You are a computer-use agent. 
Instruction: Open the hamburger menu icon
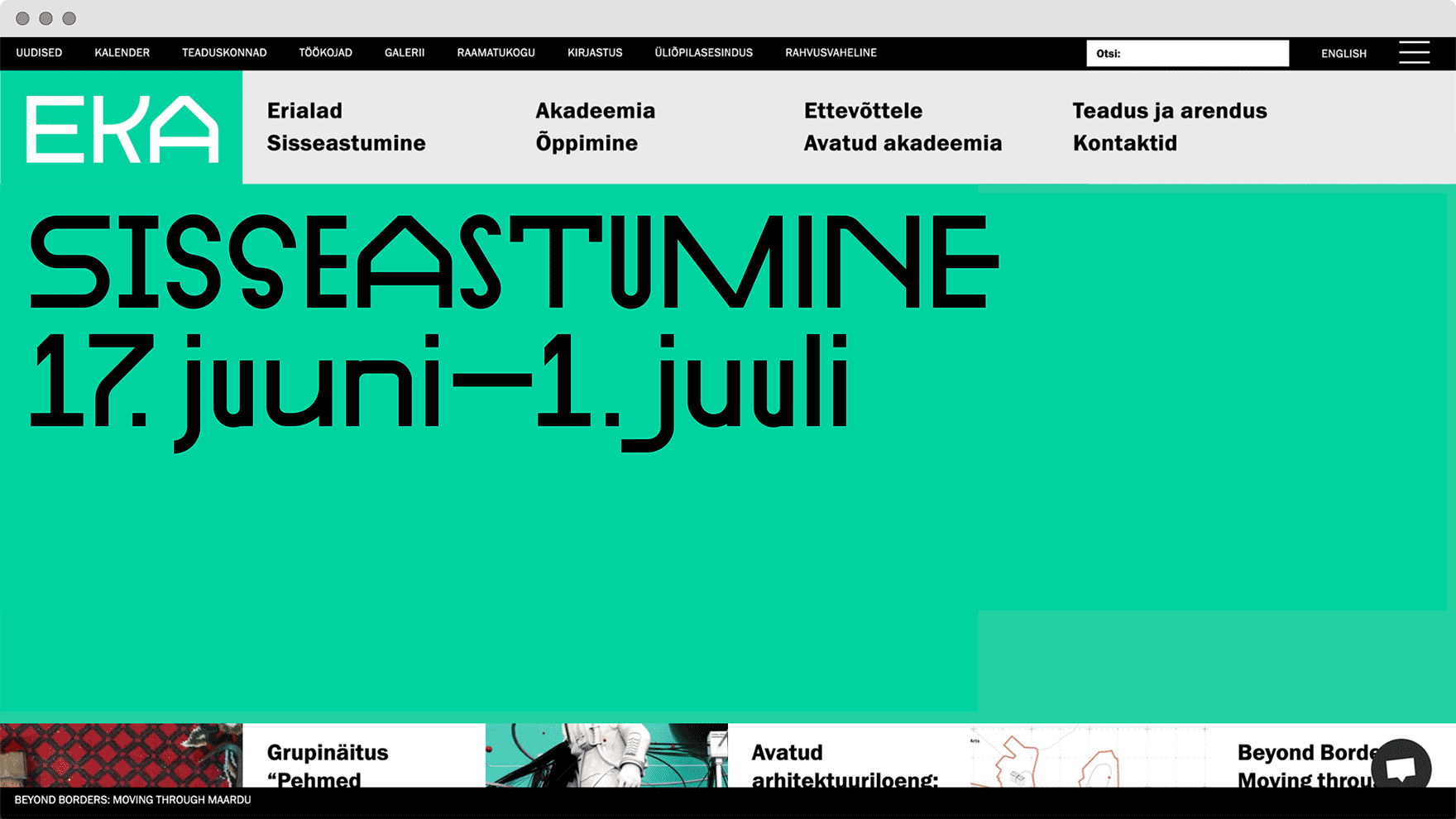coord(1414,52)
